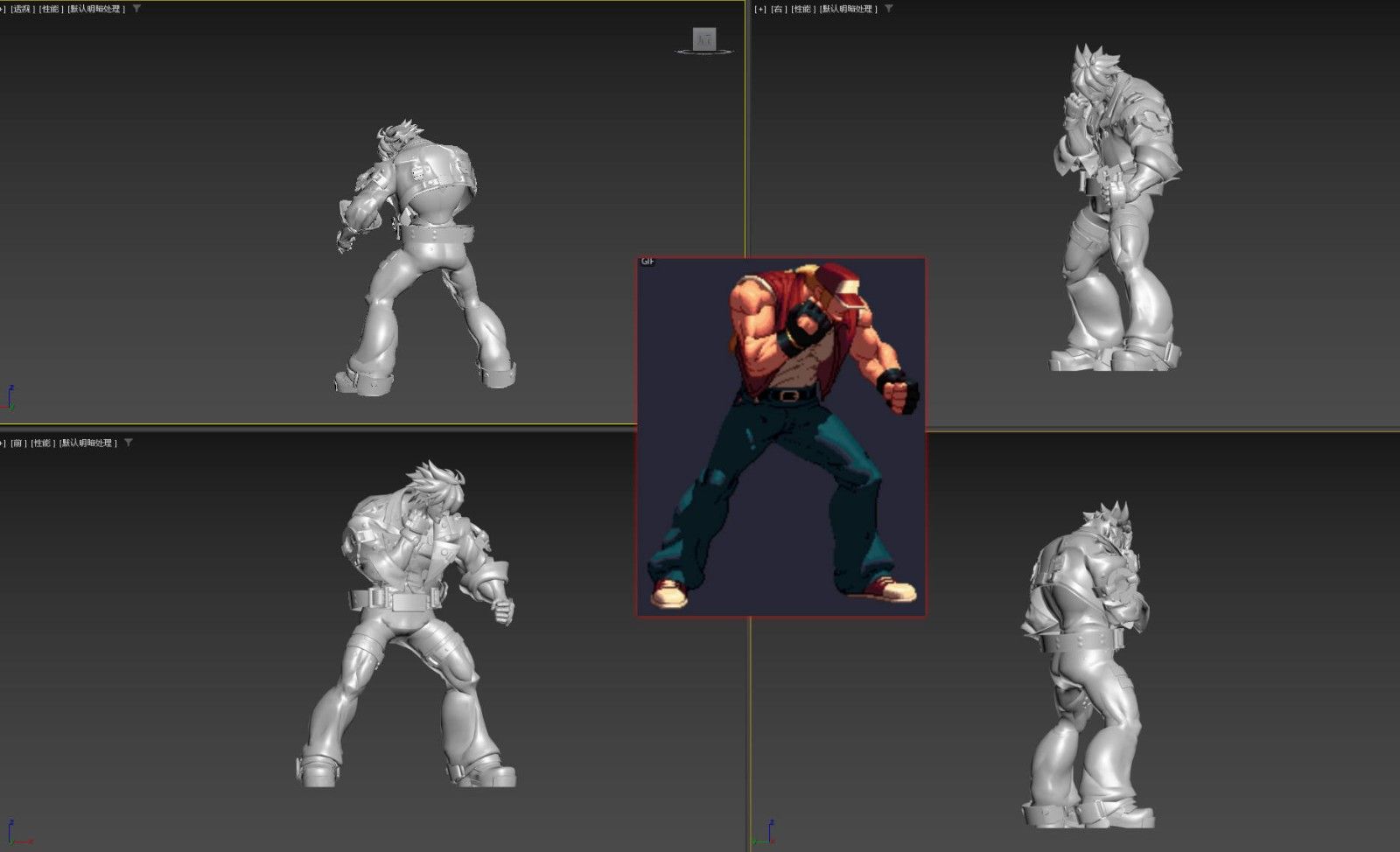Click the filter funnel icon in right viewport

click(889, 9)
